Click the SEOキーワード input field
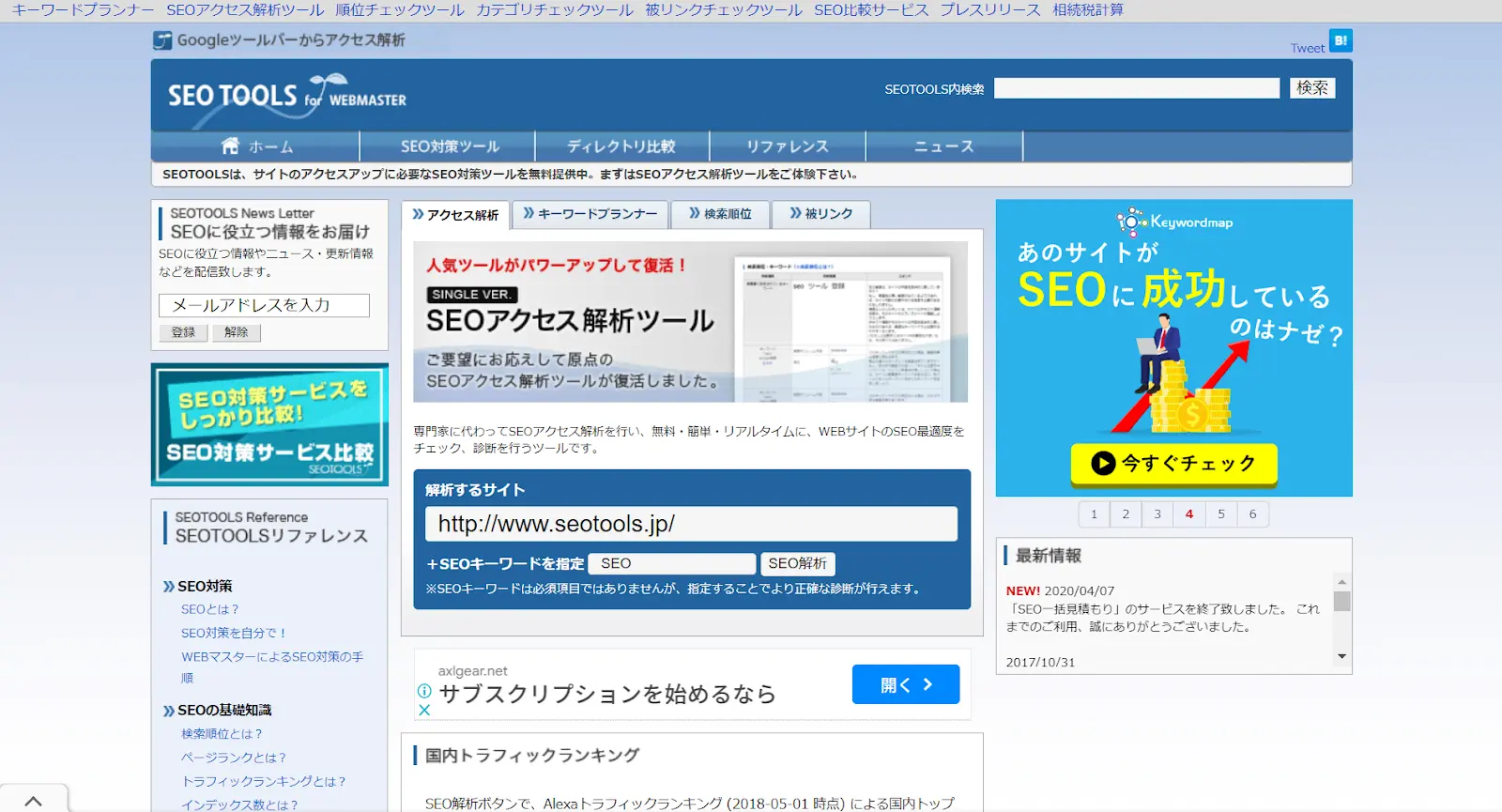The height and width of the screenshot is (812, 1502). pyautogui.click(x=672, y=563)
